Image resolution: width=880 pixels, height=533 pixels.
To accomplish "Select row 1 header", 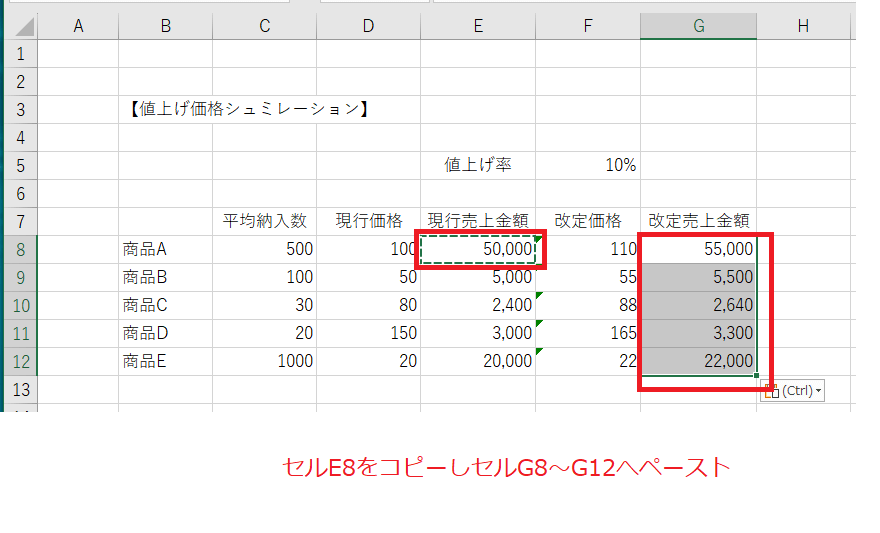I will pyautogui.click(x=21, y=54).
